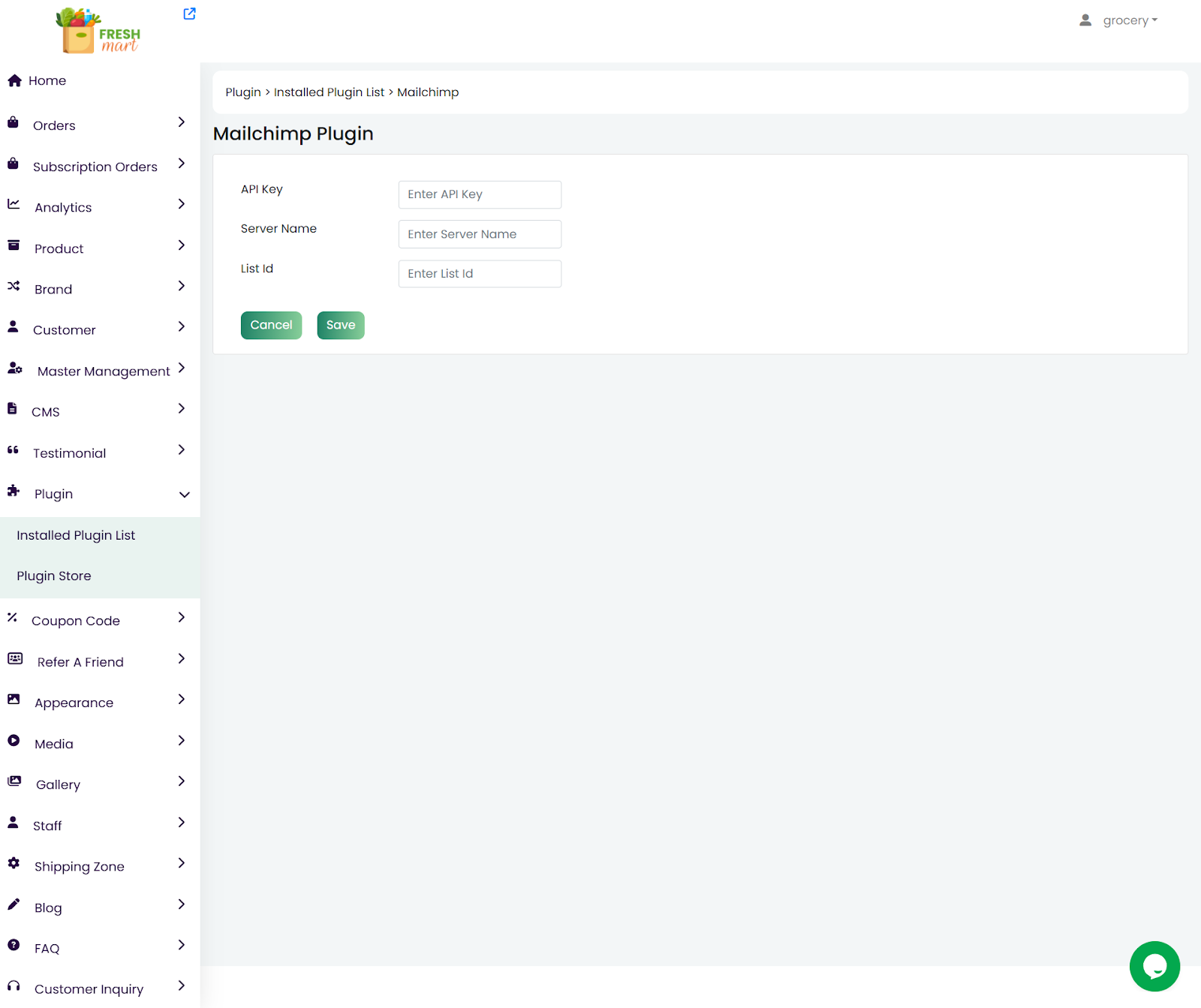Screen dimensions: 1201x1008
Task: Open Plugin Store submenu item
Action: click(x=54, y=576)
